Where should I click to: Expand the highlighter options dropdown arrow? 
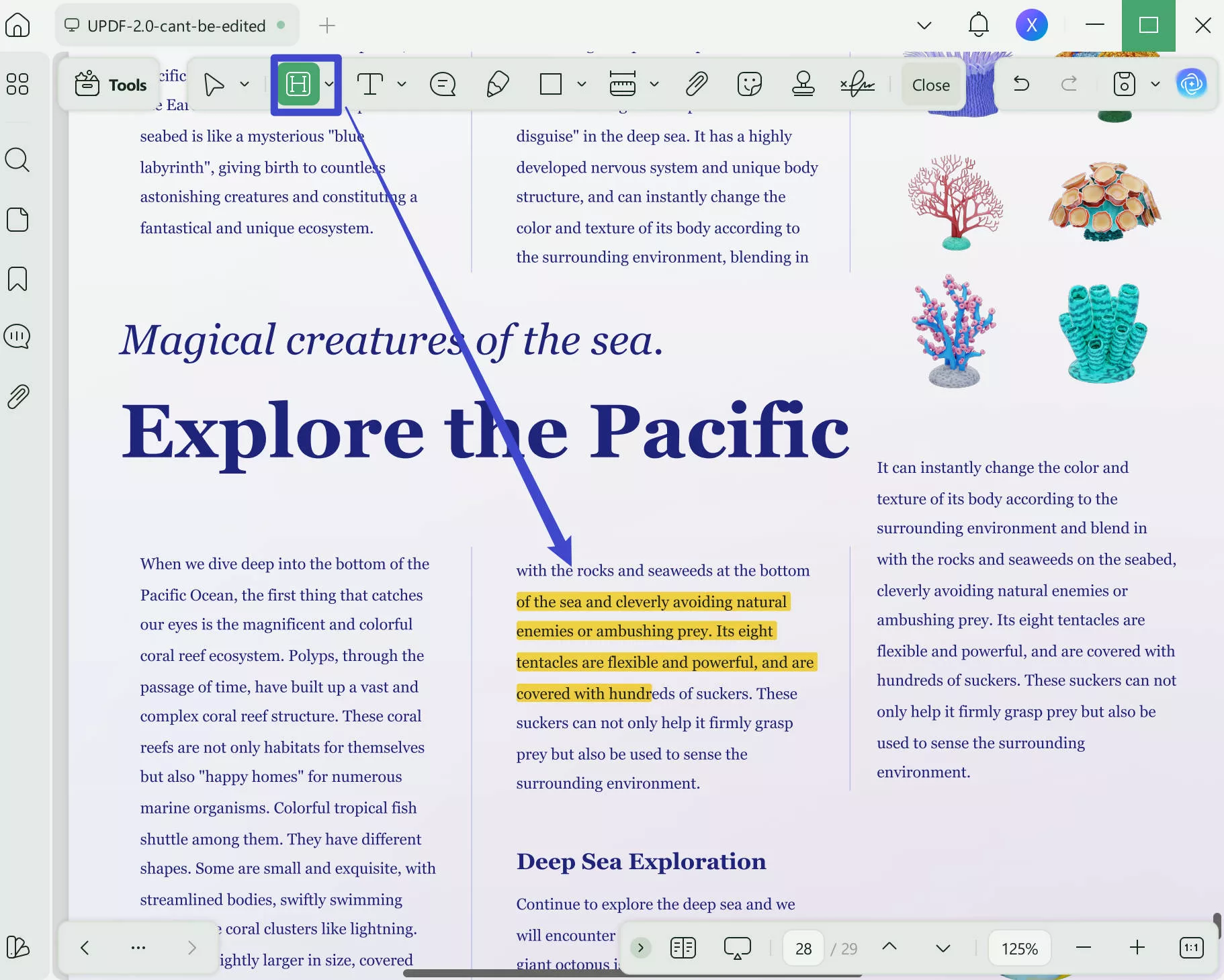click(329, 85)
